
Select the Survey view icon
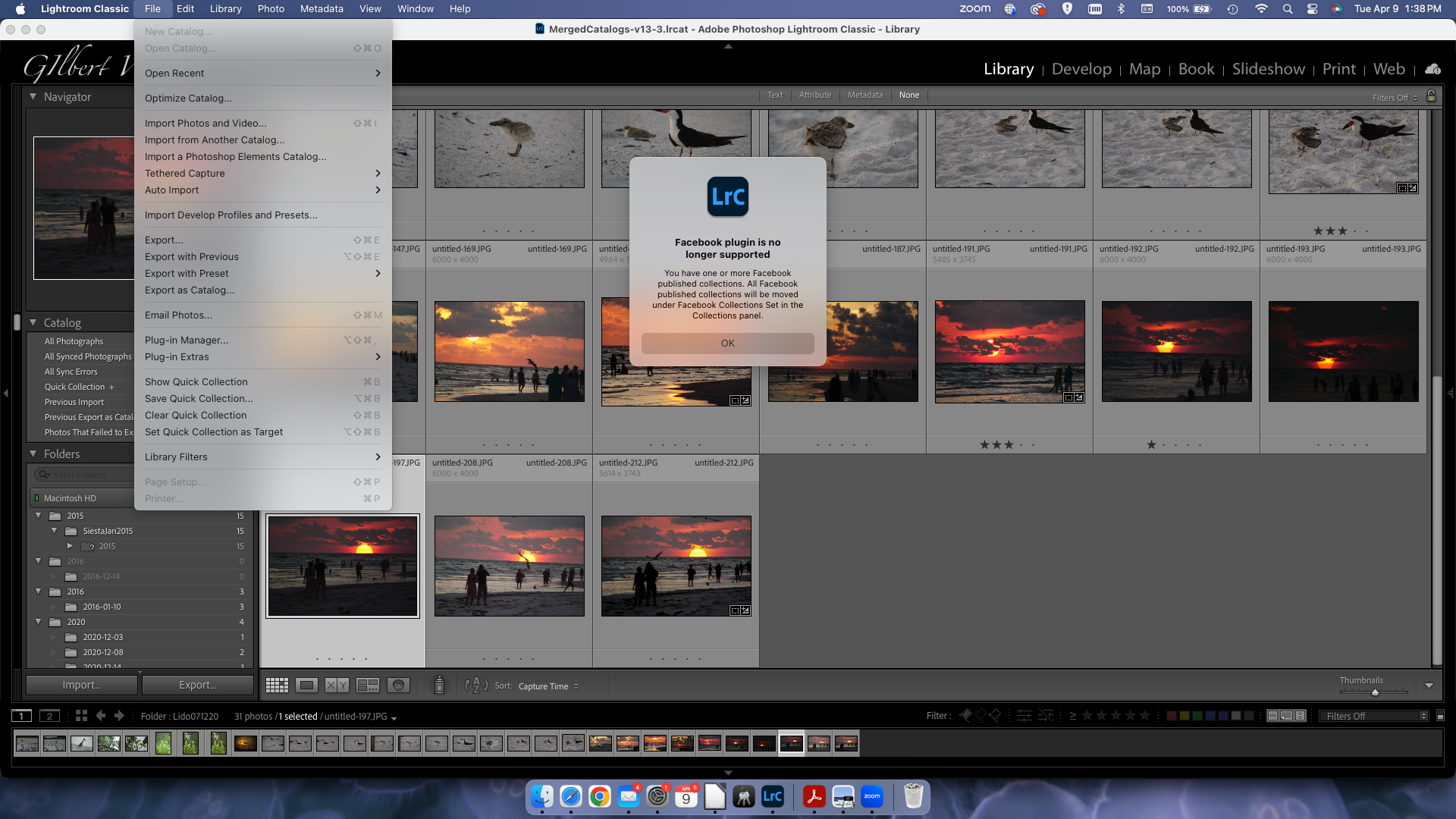[368, 685]
